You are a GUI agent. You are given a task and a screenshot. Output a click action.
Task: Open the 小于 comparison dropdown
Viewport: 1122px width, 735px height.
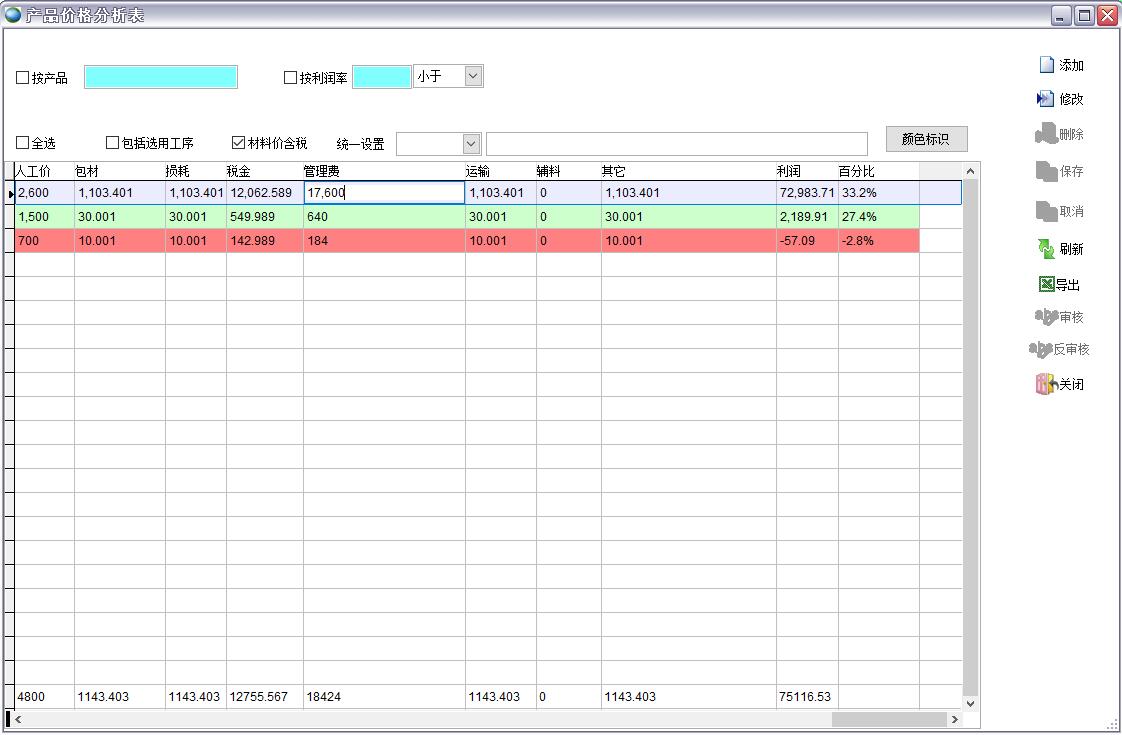(x=473, y=76)
